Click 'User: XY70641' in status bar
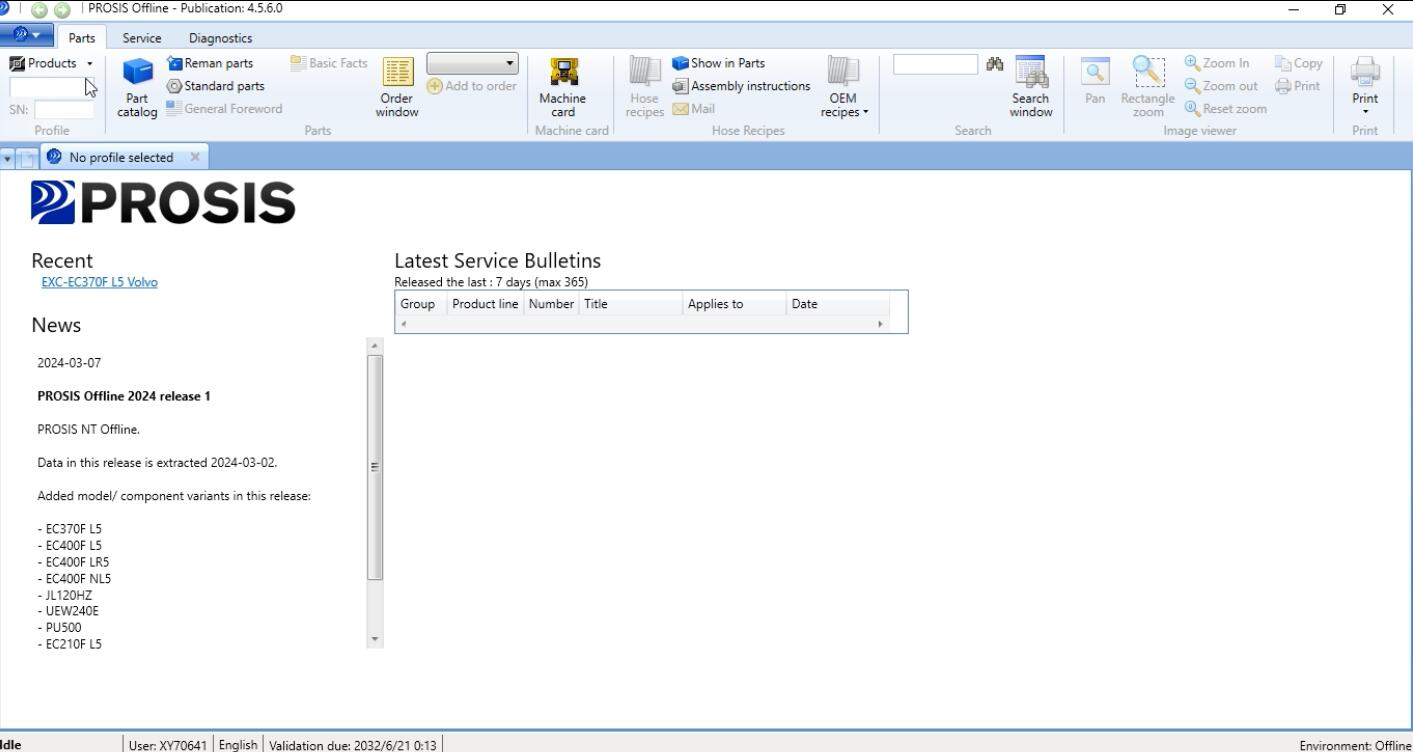The width and height of the screenshot is (1413, 752). click(x=168, y=745)
